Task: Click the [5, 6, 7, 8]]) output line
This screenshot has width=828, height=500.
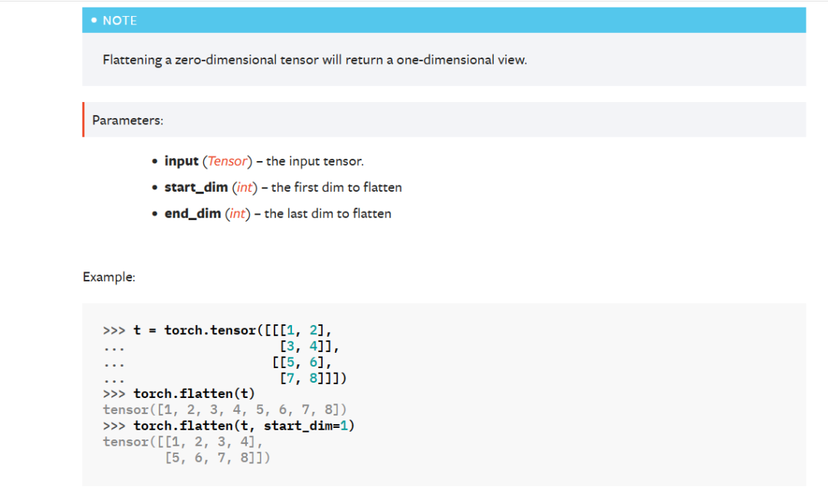Action: point(216,458)
